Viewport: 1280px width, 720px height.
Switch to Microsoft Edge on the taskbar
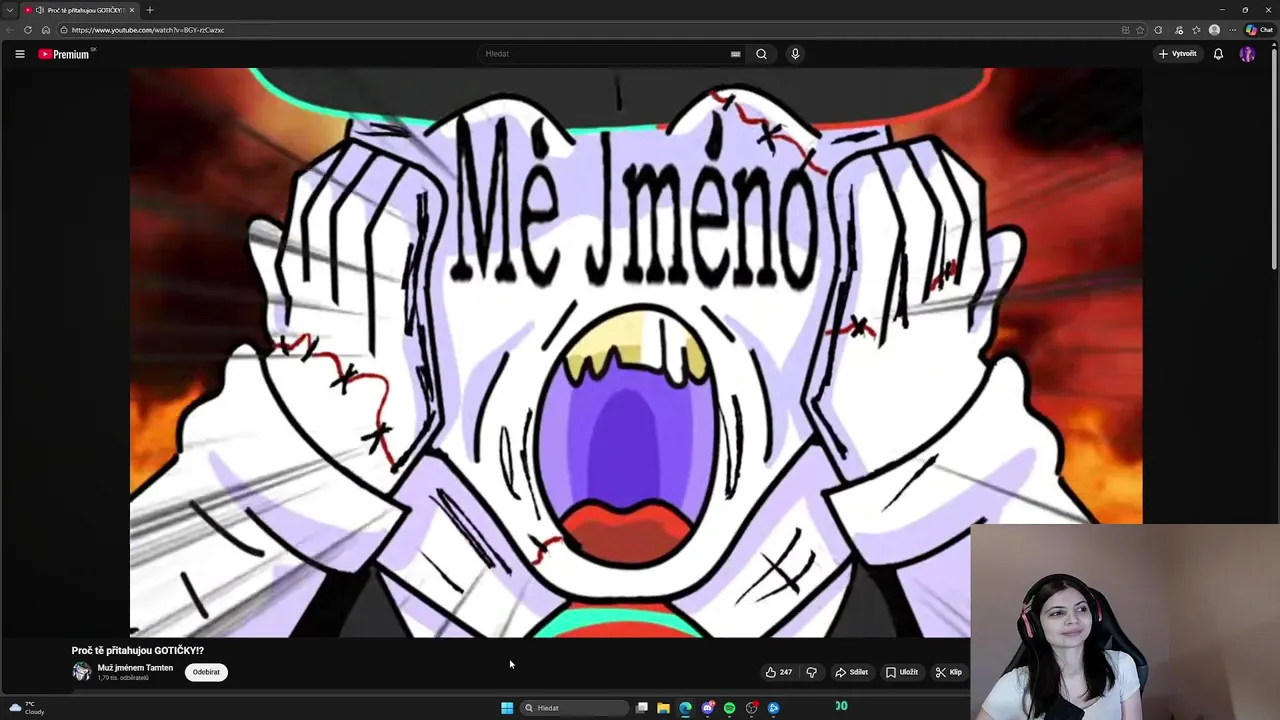[x=685, y=708]
